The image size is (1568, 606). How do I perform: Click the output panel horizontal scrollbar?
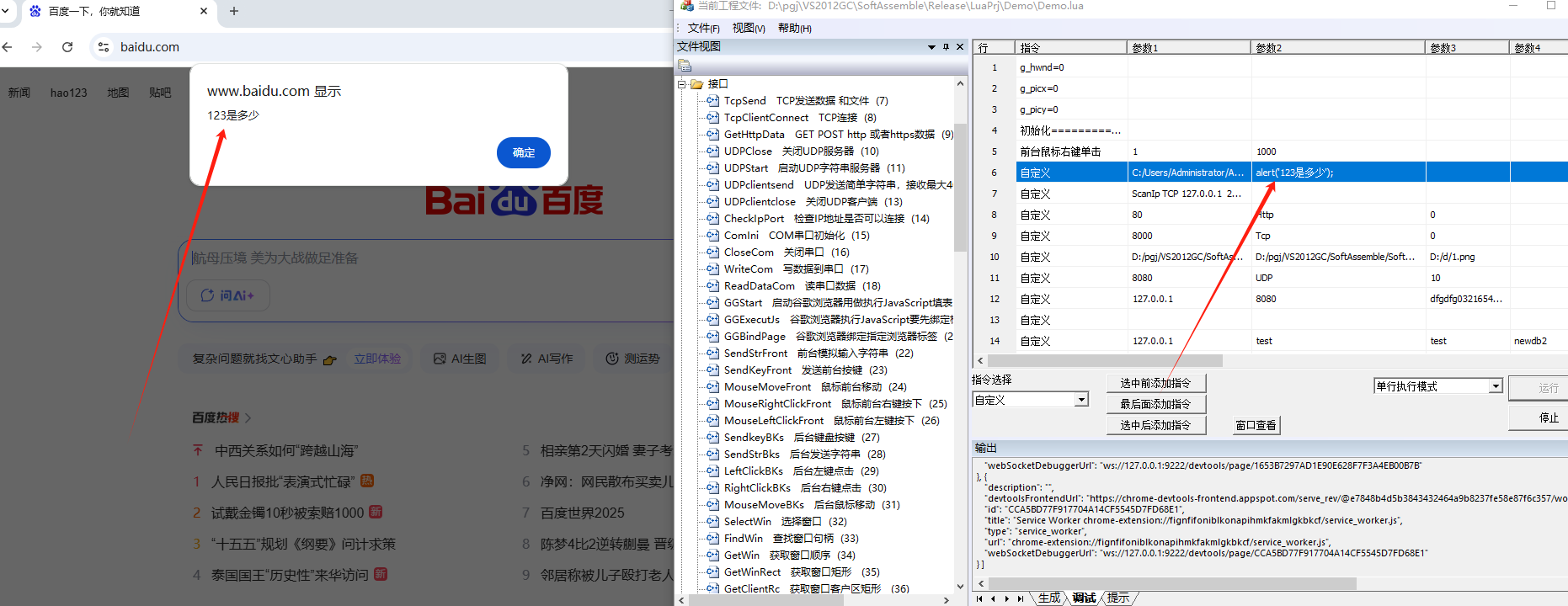[1172, 583]
